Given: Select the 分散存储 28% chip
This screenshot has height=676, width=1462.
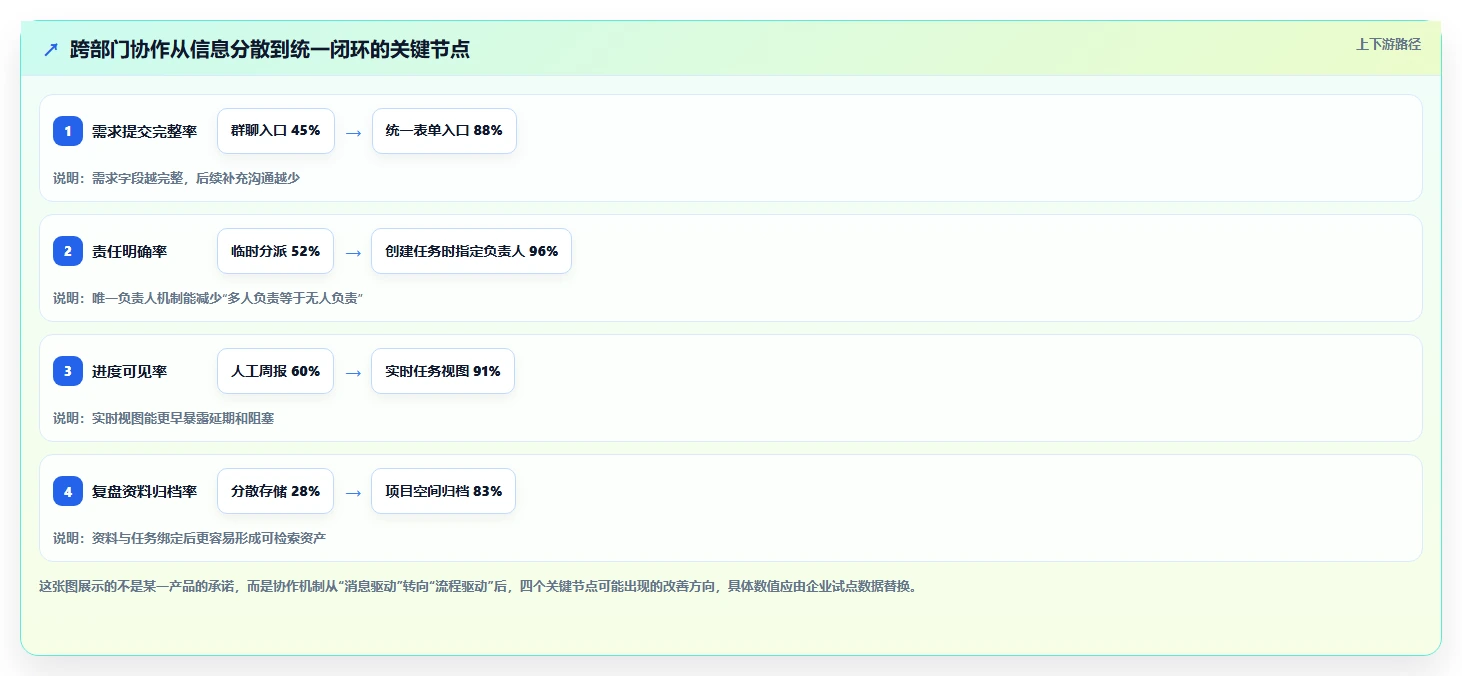Looking at the screenshot, I should tap(275, 491).
